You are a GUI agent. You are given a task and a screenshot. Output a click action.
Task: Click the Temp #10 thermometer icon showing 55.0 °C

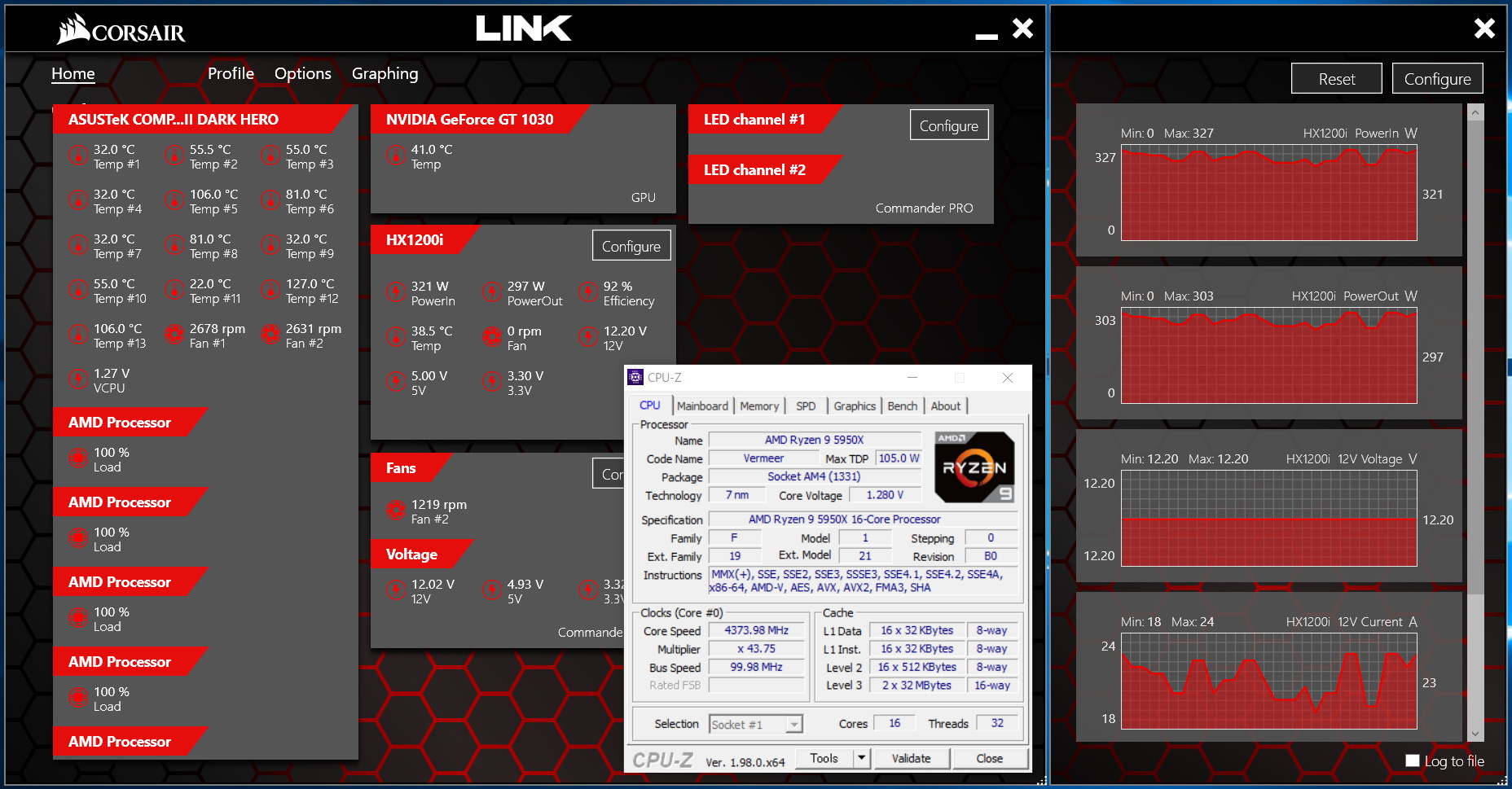pyautogui.click(x=78, y=289)
